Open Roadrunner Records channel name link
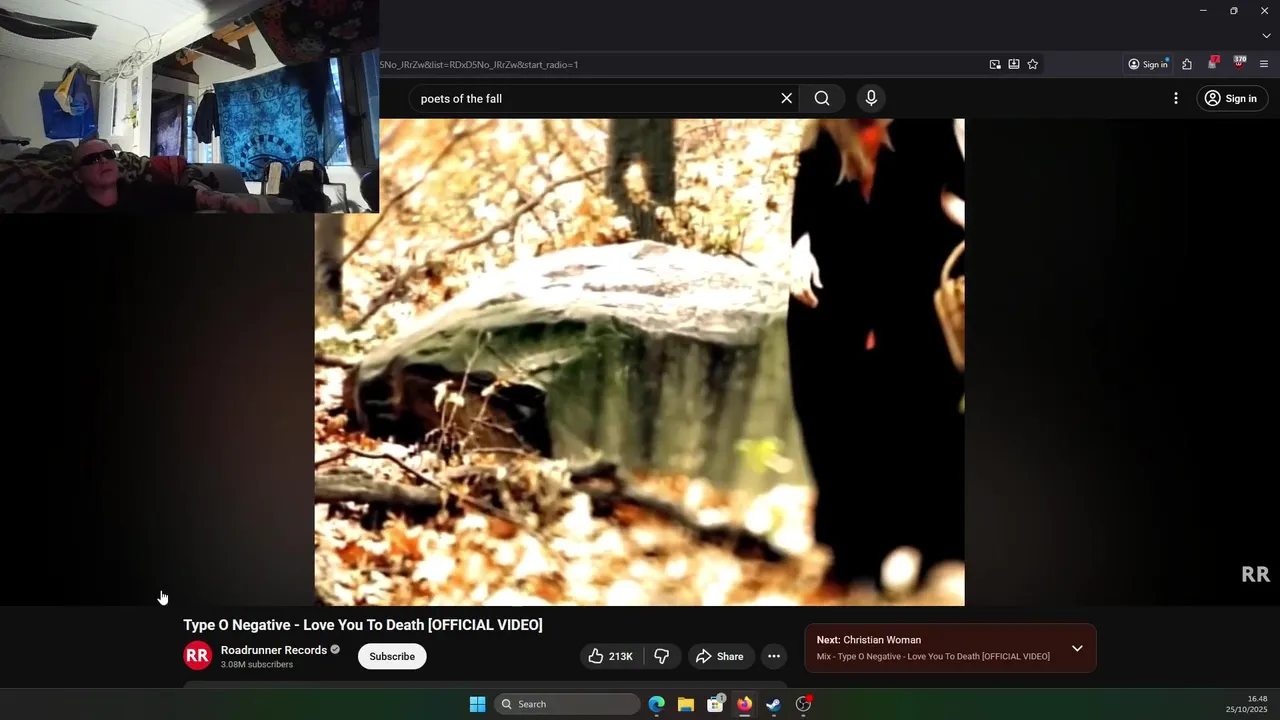Screen dimensions: 1280x720 pyautogui.click(x=274, y=650)
